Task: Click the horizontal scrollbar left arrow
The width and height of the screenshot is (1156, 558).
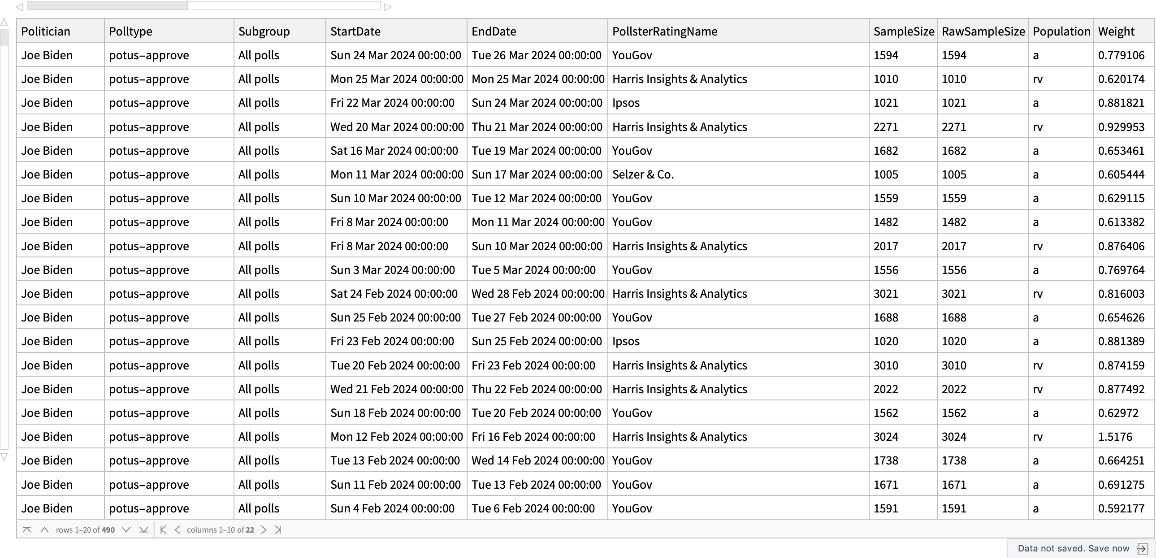Action: (18, 6)
